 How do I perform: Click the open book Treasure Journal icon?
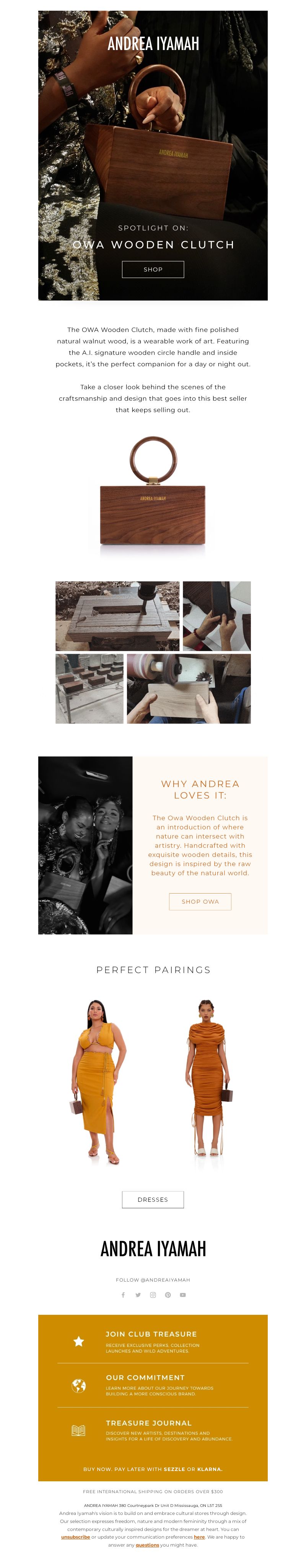point(79,1430)
